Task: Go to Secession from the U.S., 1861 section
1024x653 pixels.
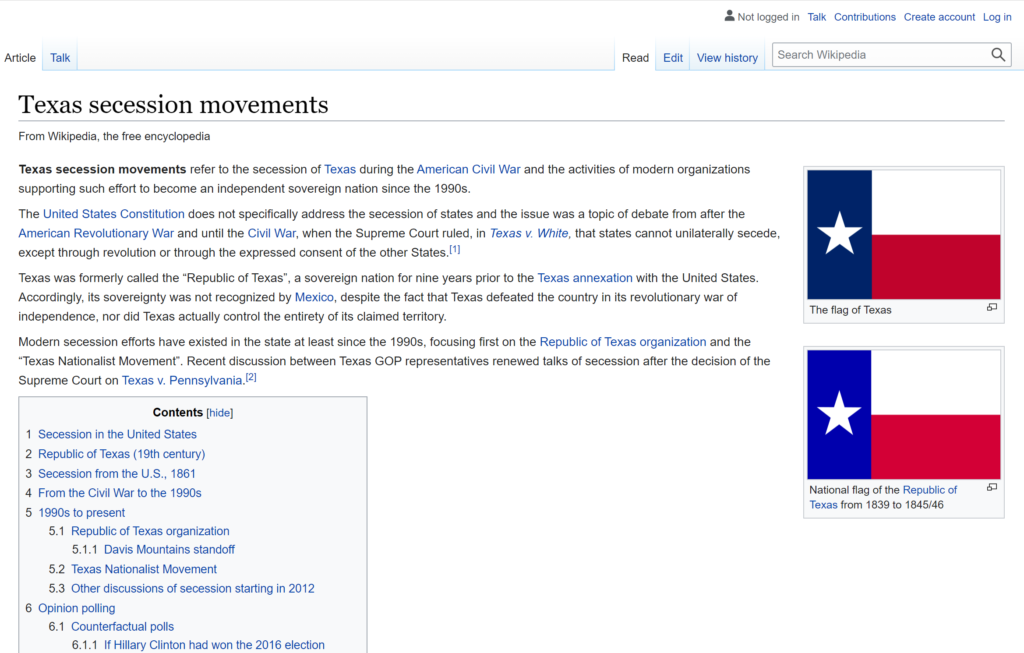Action: pyautogui.click(x=116, y=473)
